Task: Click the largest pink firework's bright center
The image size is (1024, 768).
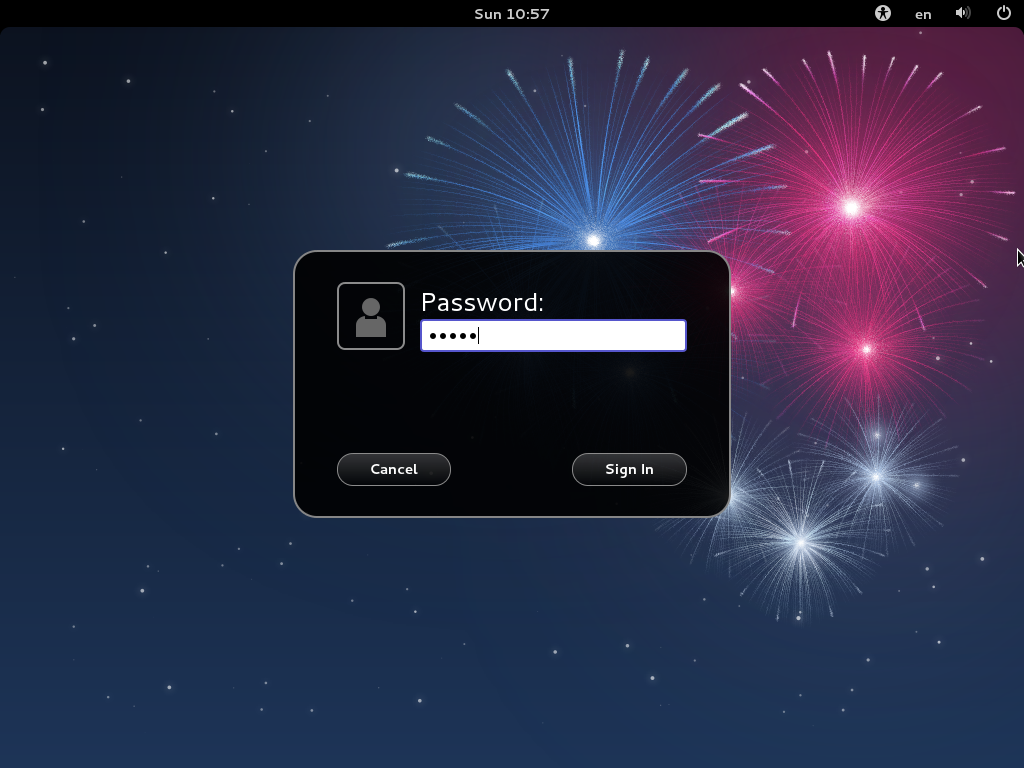Action: (851, 208)
